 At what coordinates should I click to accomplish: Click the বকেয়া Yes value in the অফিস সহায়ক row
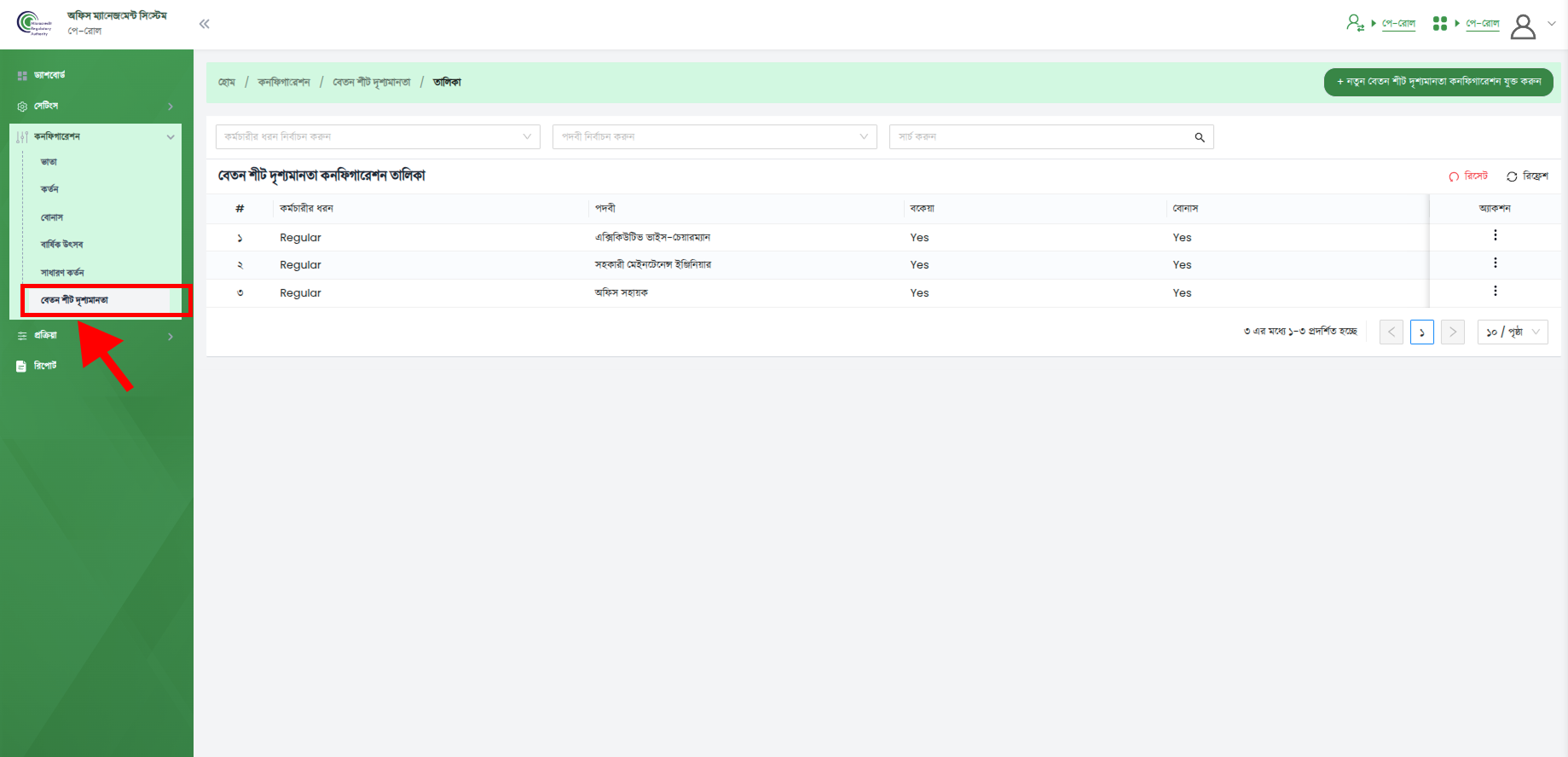click(x=919, y=293)
